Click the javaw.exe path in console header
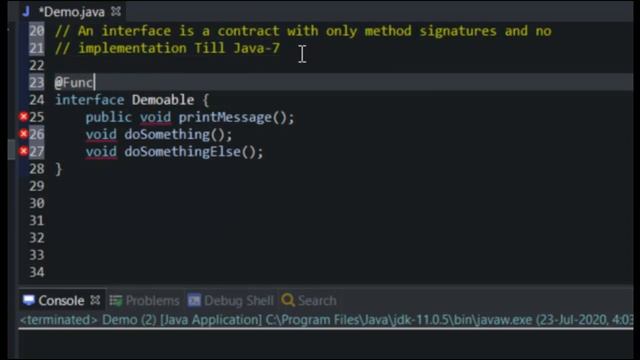The width and height of the screenshot is (640, 360). (x=398, y=320)
